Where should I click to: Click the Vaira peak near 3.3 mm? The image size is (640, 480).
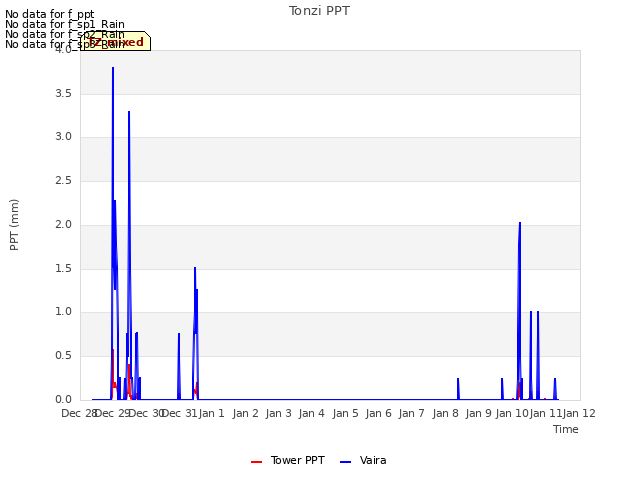coord(129,112)
